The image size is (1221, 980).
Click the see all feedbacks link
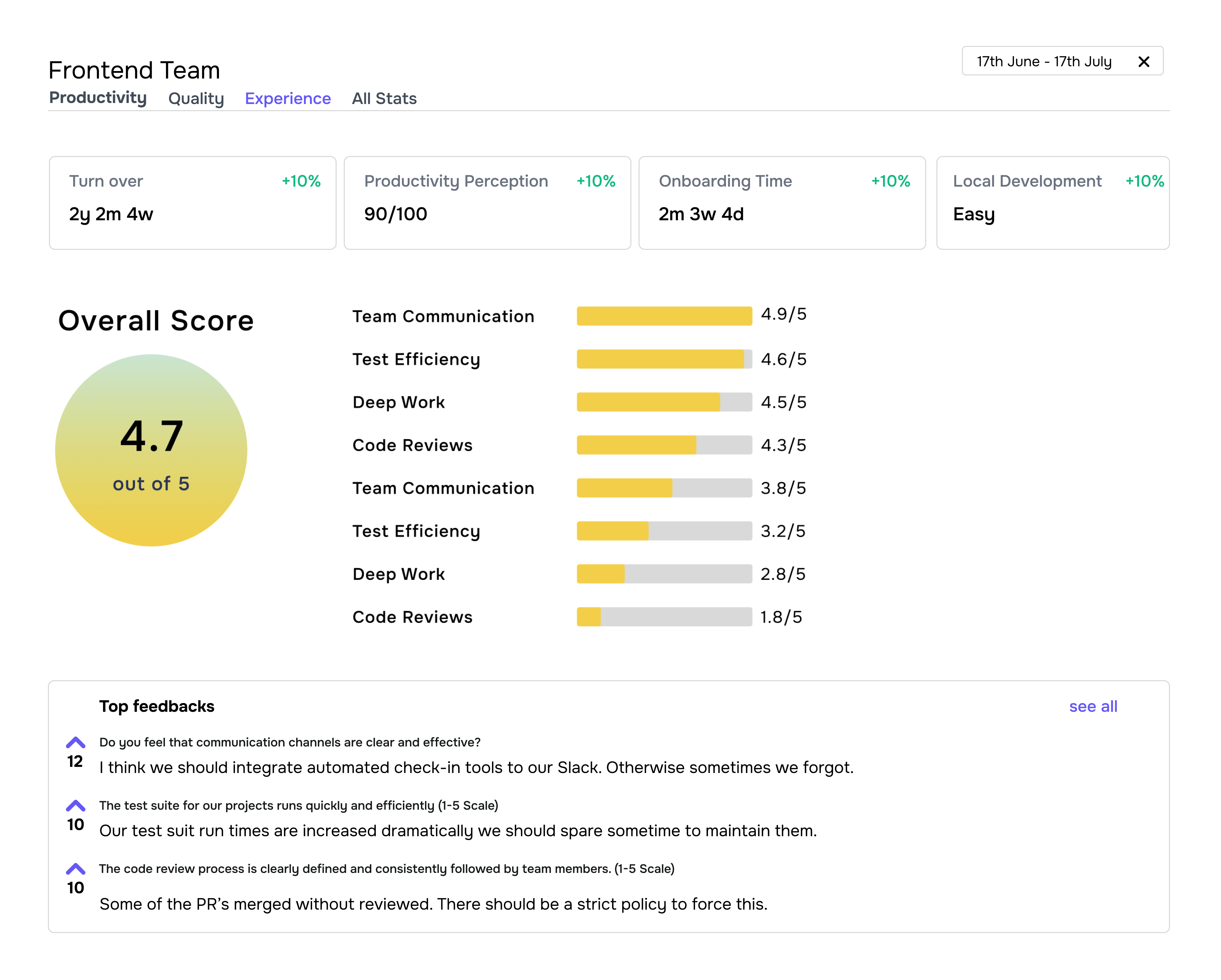coord(1092,706)
